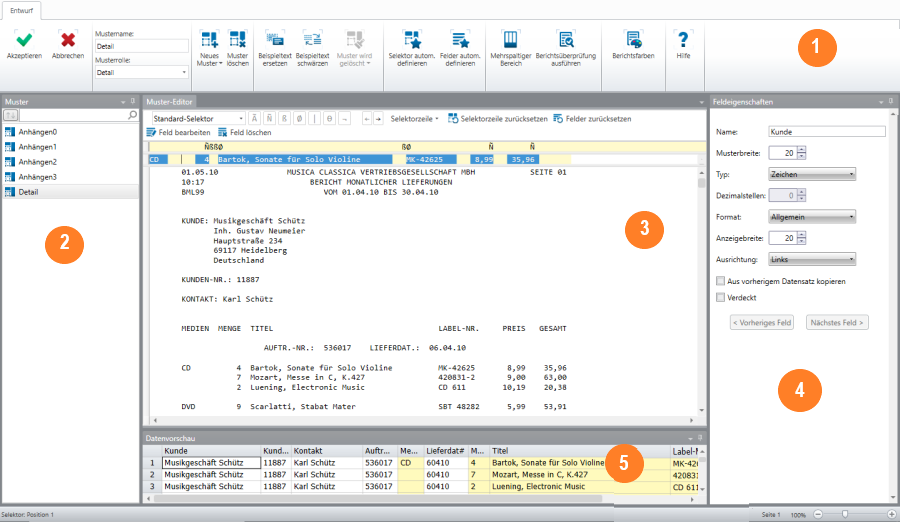Viewport: 900px width, 522px height.
Task: Click Beispieltext ersetzen icon
Action: pyautogui.click(x=274, y=40)
